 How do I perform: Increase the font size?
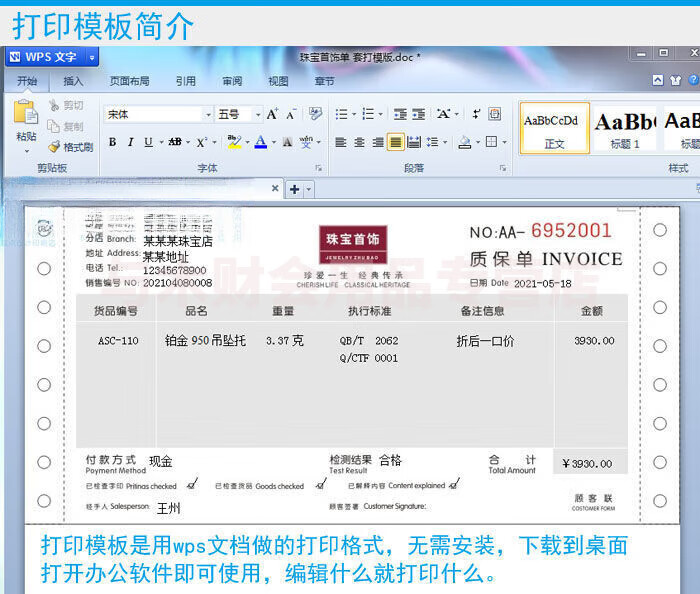pos(272,114)
